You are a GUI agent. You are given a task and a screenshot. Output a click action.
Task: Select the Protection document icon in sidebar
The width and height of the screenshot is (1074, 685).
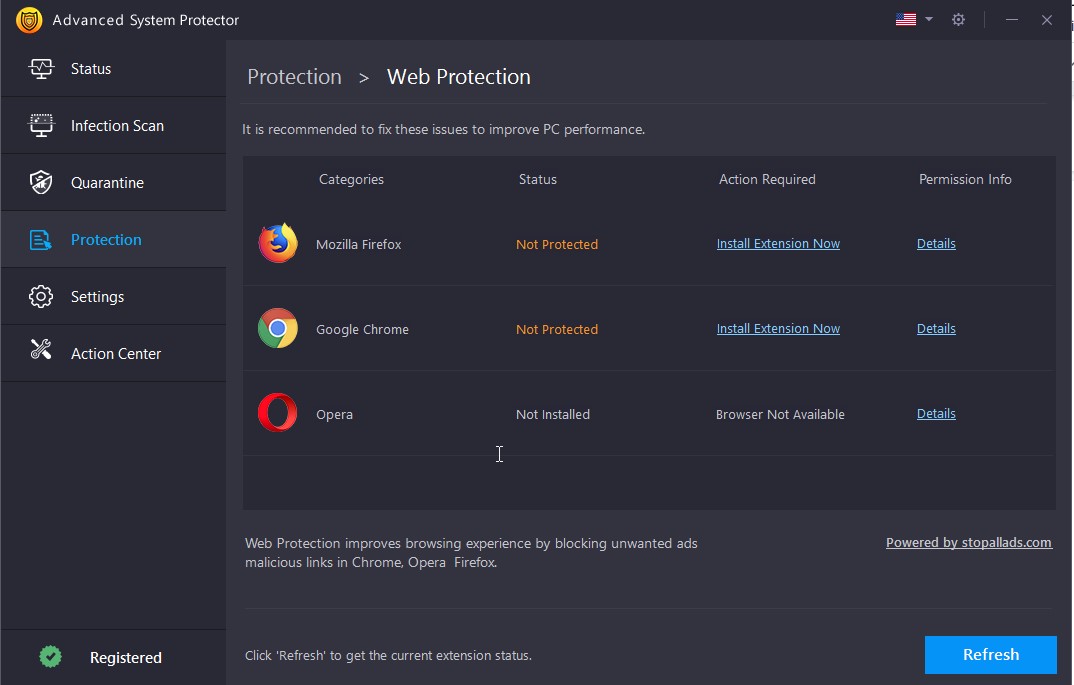coord(41,239)
